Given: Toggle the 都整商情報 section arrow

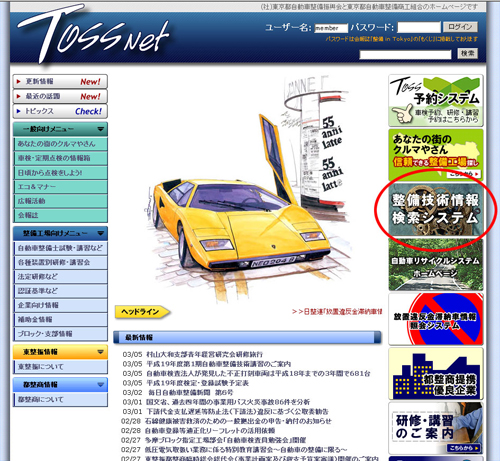Looking at the screenshot, I should (100, 385).
